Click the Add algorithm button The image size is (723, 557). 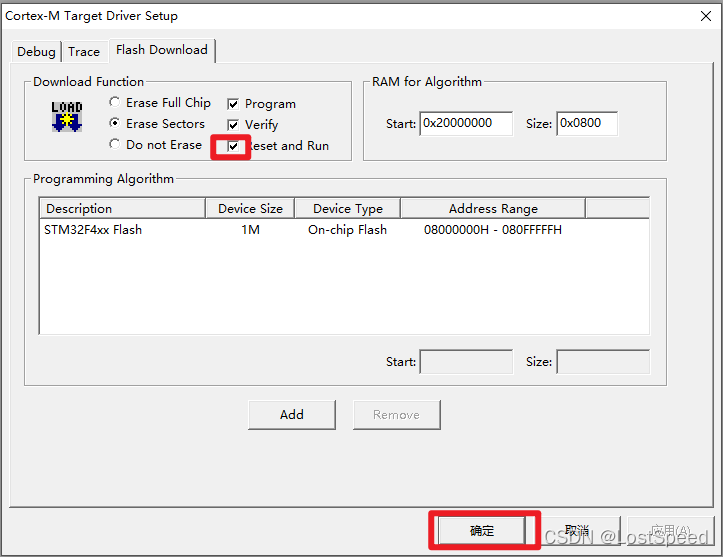pyautogui.click(x=292, y=415)
